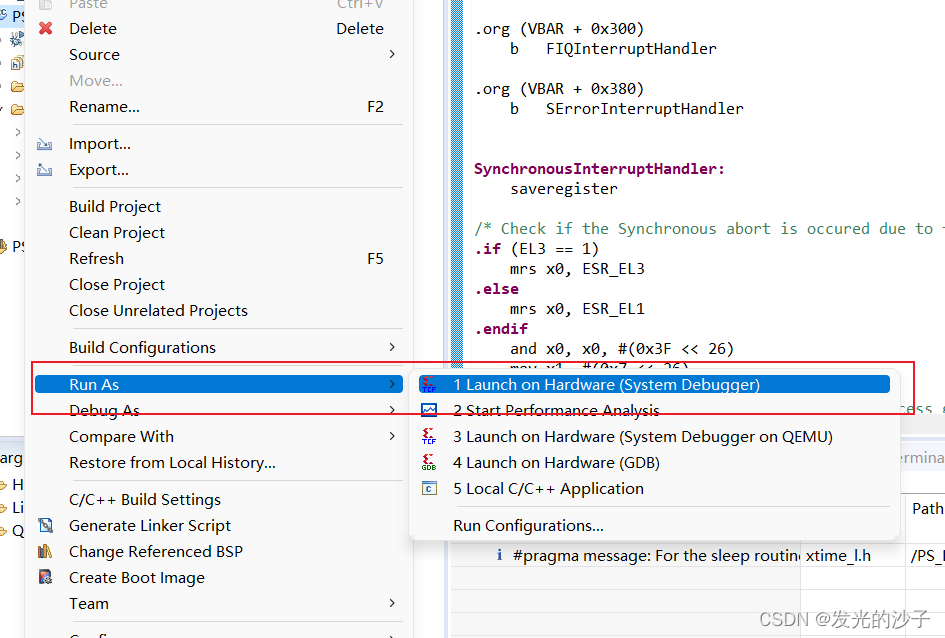Click the '.endif' directive line
Screen dimensions: 945x638
[x=501, y=329]
